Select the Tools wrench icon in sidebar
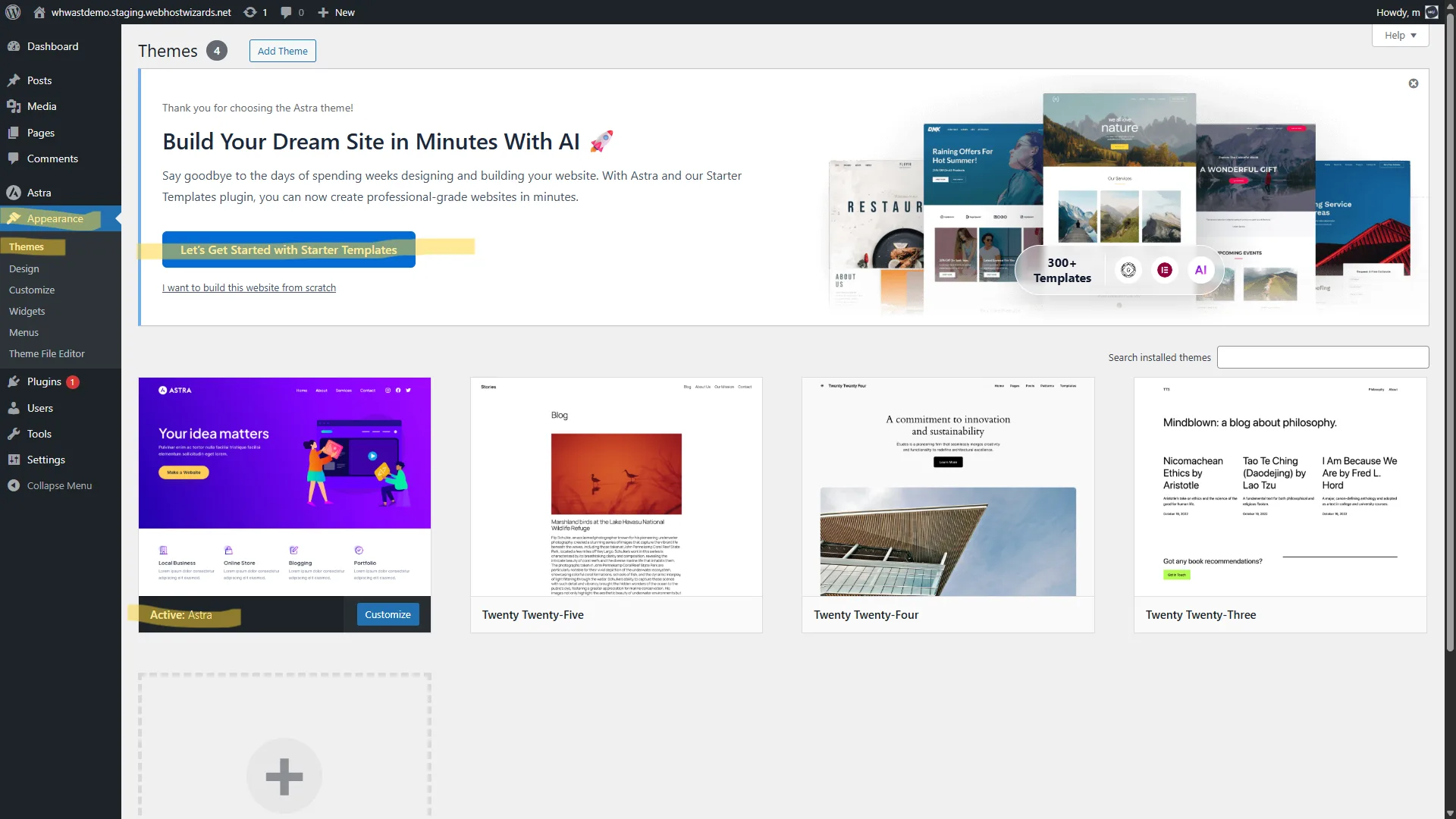Image resolution: width=1456 pixels, height=819 pixels. pyautogui.click(x=15, y=434)
